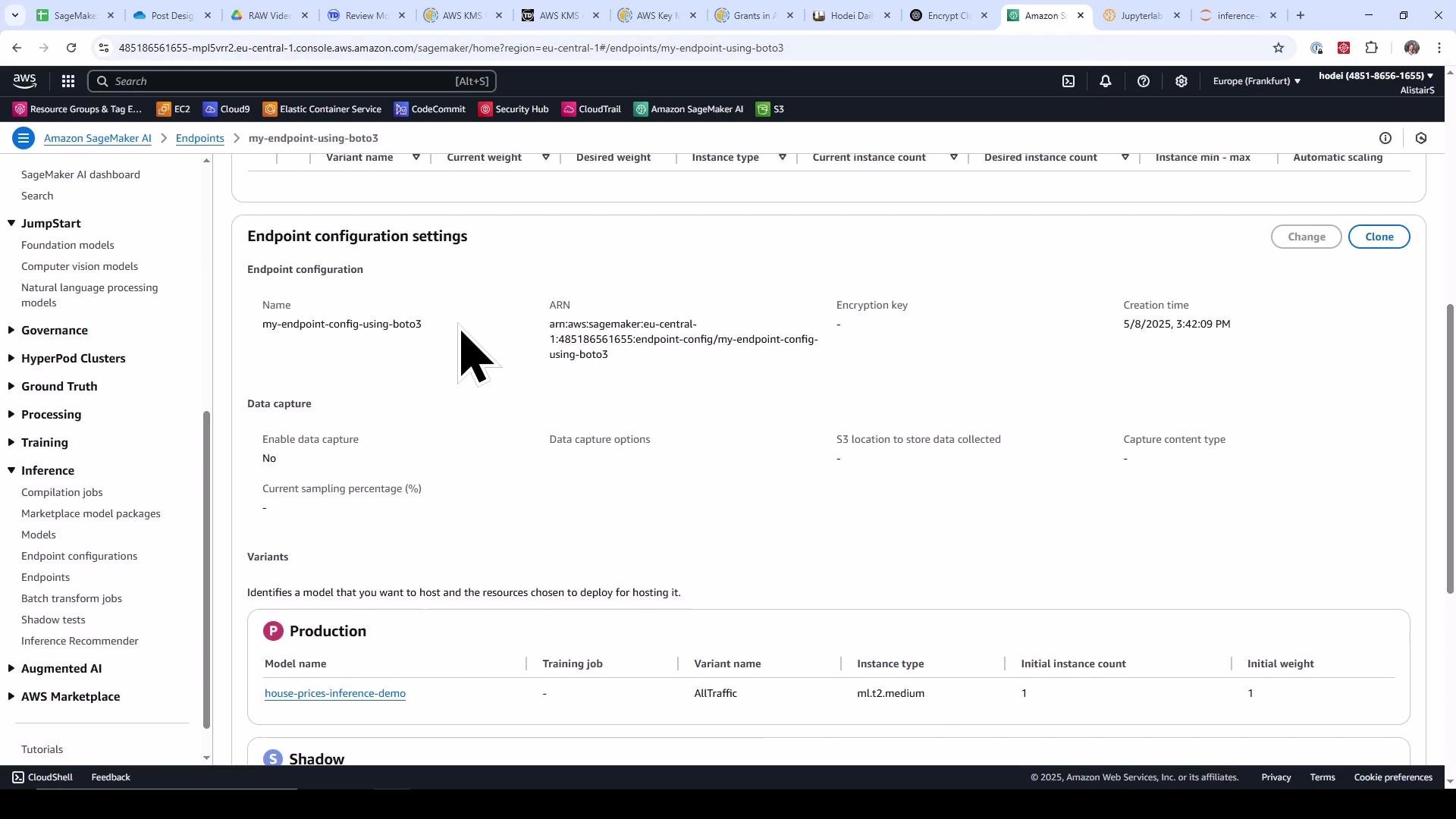Open the tutorials panel icon on the right
1456x819 pixels.
[x=1421, y=138]
